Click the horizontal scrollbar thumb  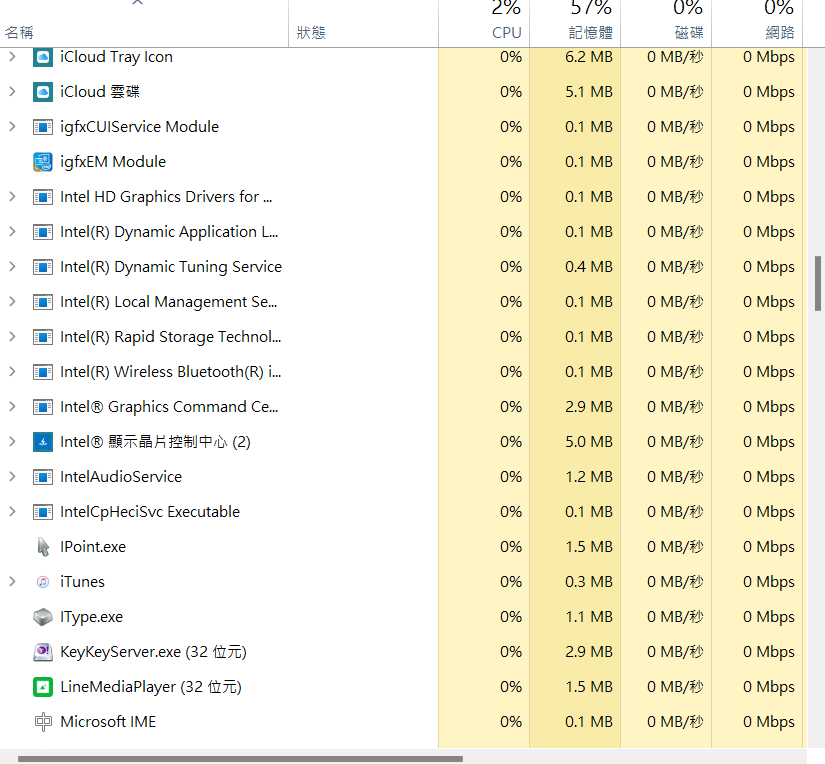click(x=240, y=759)
